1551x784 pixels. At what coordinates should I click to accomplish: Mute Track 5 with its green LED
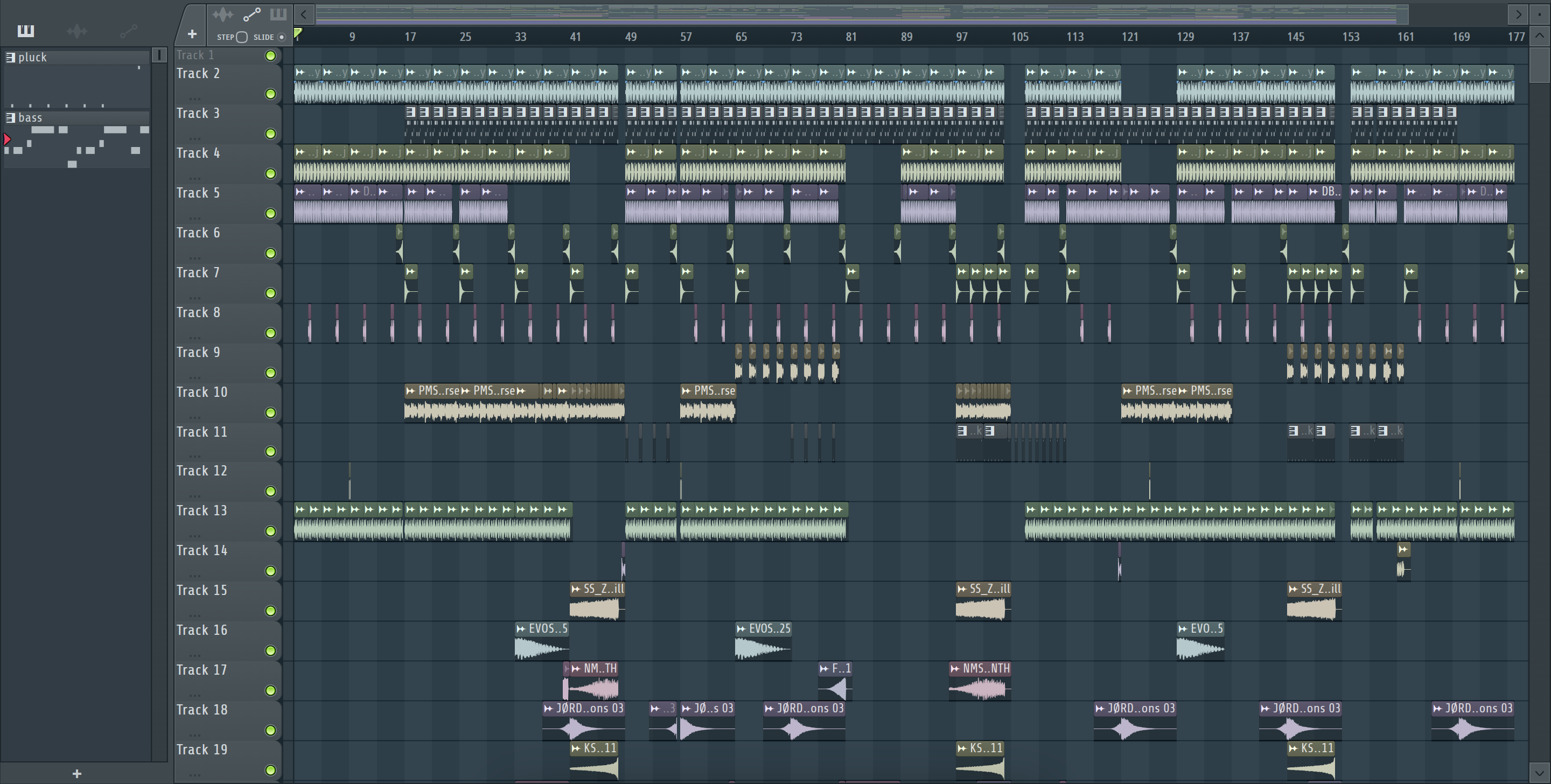tap(271, 214)
